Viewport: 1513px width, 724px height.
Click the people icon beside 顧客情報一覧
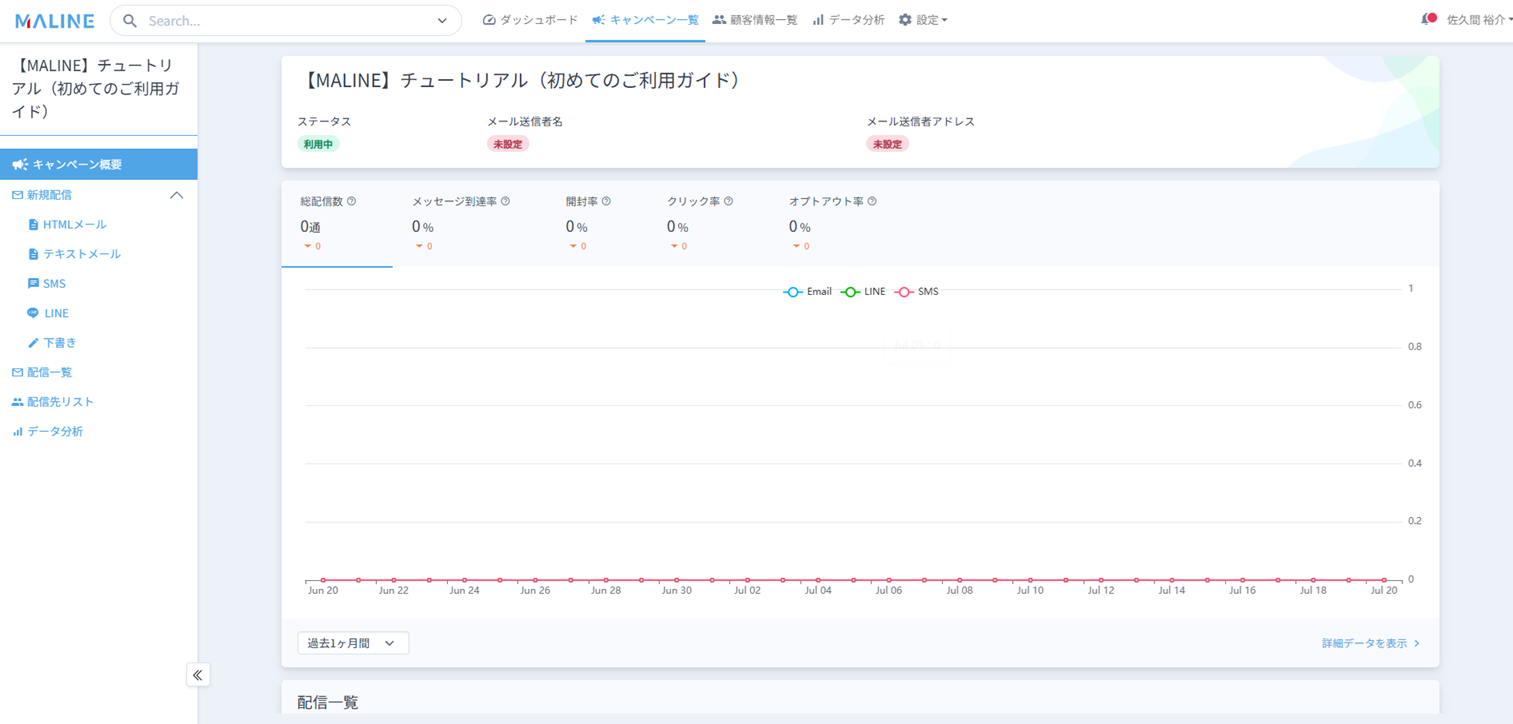719,20
